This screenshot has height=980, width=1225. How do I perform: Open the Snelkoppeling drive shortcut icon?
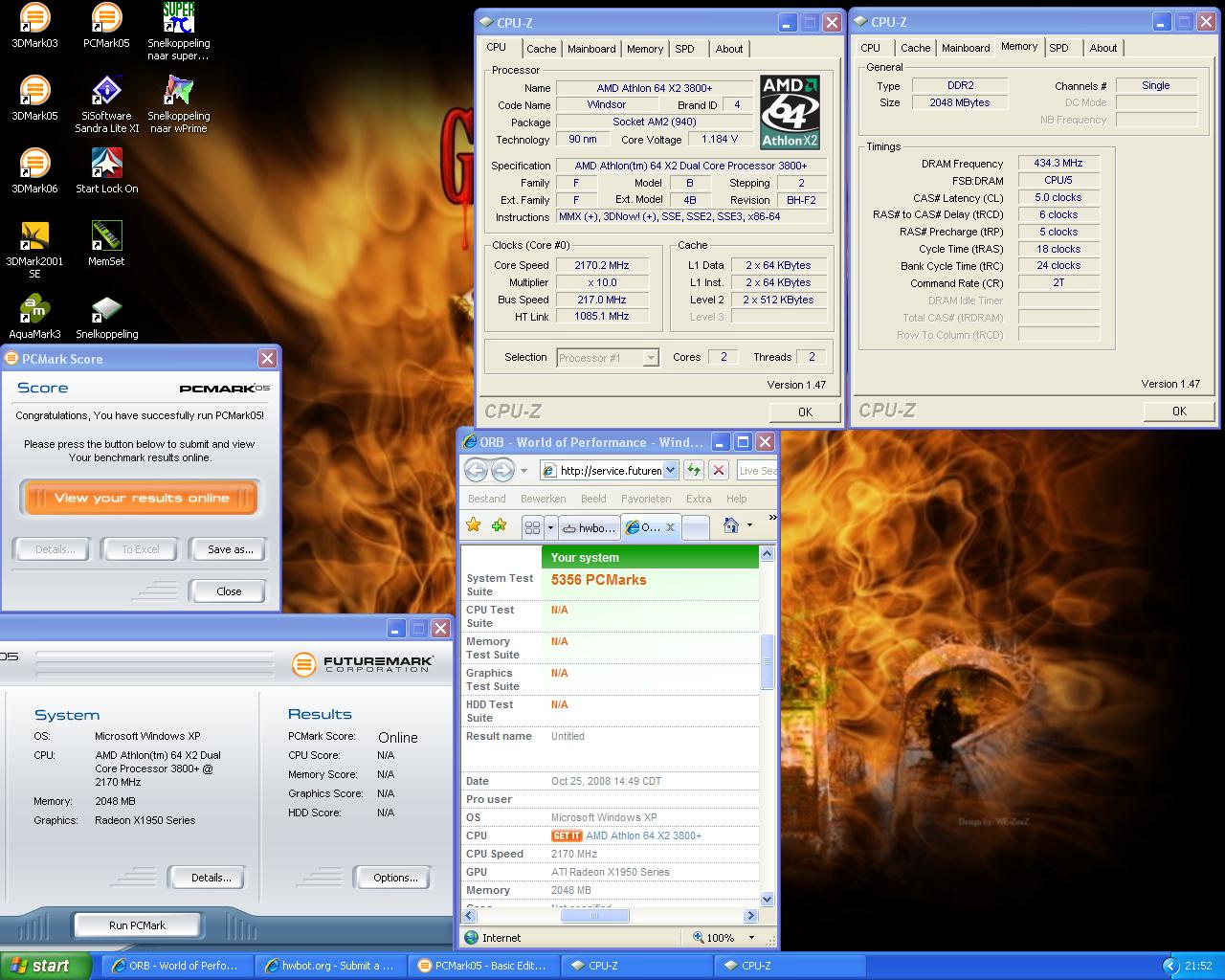pyautogui.click(x=106, y=317)
